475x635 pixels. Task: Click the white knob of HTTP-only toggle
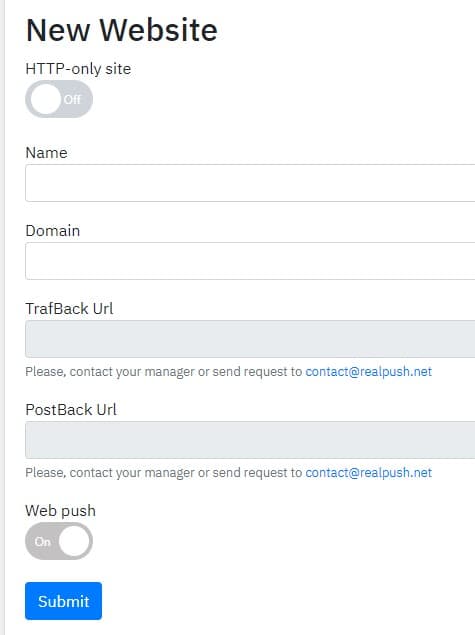pos(45,99)
